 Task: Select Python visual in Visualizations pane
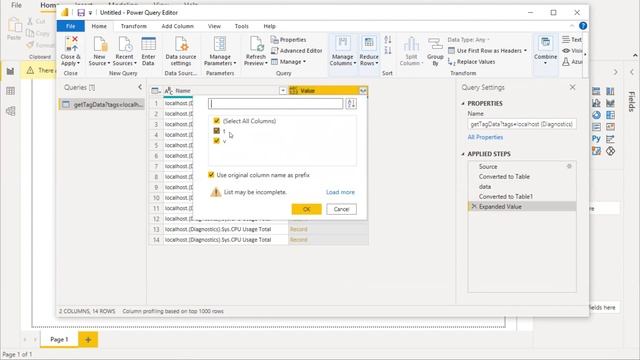click(596, 139)
